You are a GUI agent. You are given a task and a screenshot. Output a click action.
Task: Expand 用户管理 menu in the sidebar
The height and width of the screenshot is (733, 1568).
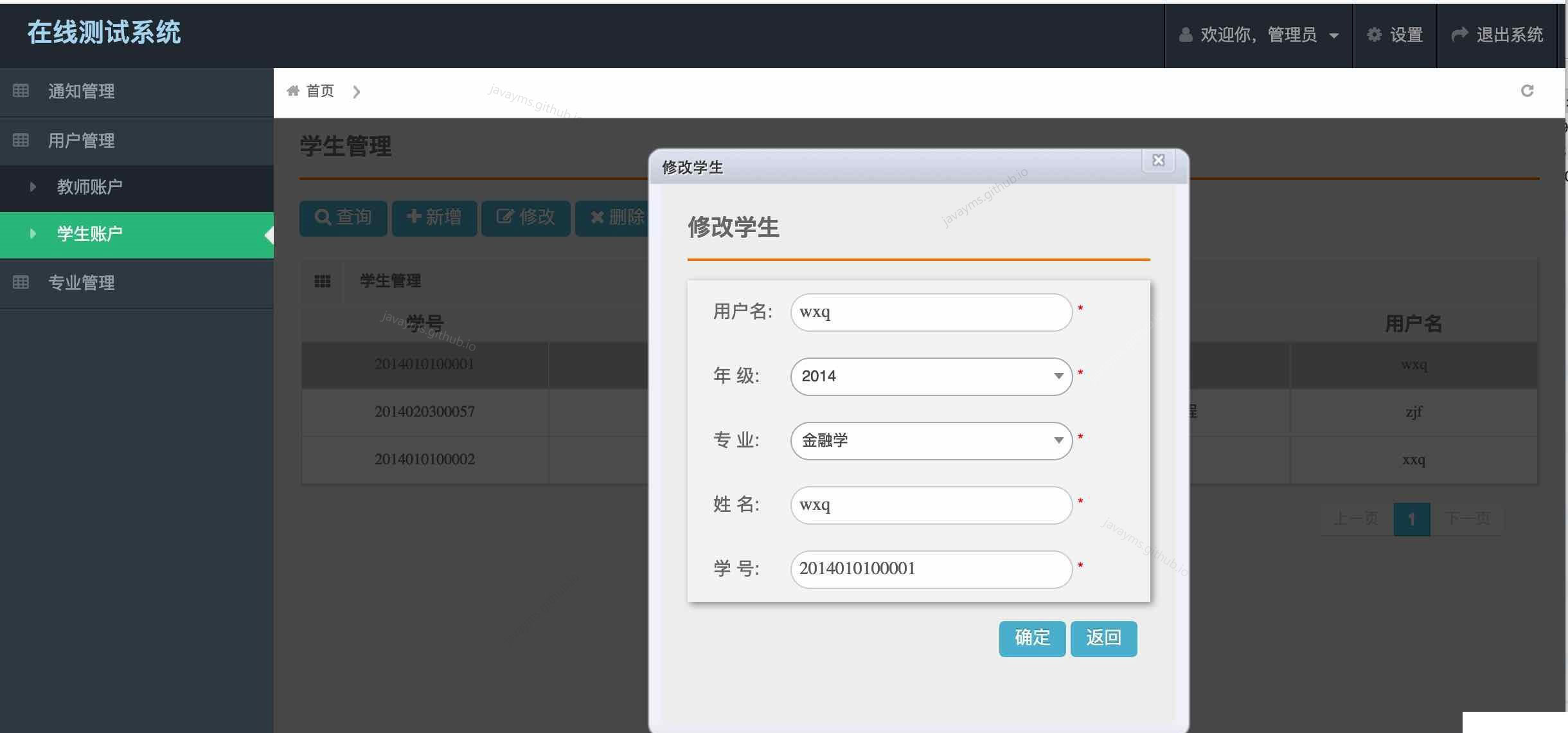pos(82,141)
